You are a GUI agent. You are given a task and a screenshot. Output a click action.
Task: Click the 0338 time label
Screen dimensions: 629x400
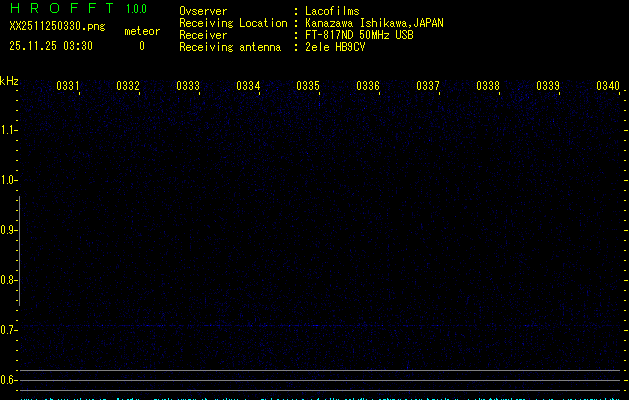pos(488,87)
